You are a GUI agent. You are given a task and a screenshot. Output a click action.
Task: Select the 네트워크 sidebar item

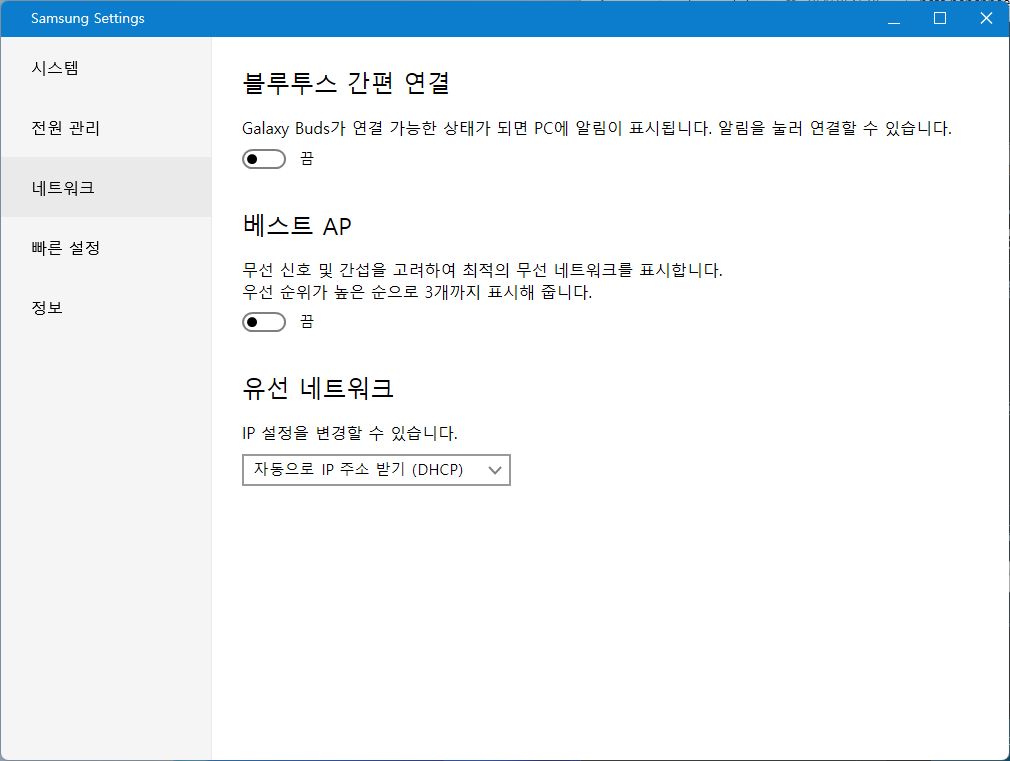tap(63, 188)
